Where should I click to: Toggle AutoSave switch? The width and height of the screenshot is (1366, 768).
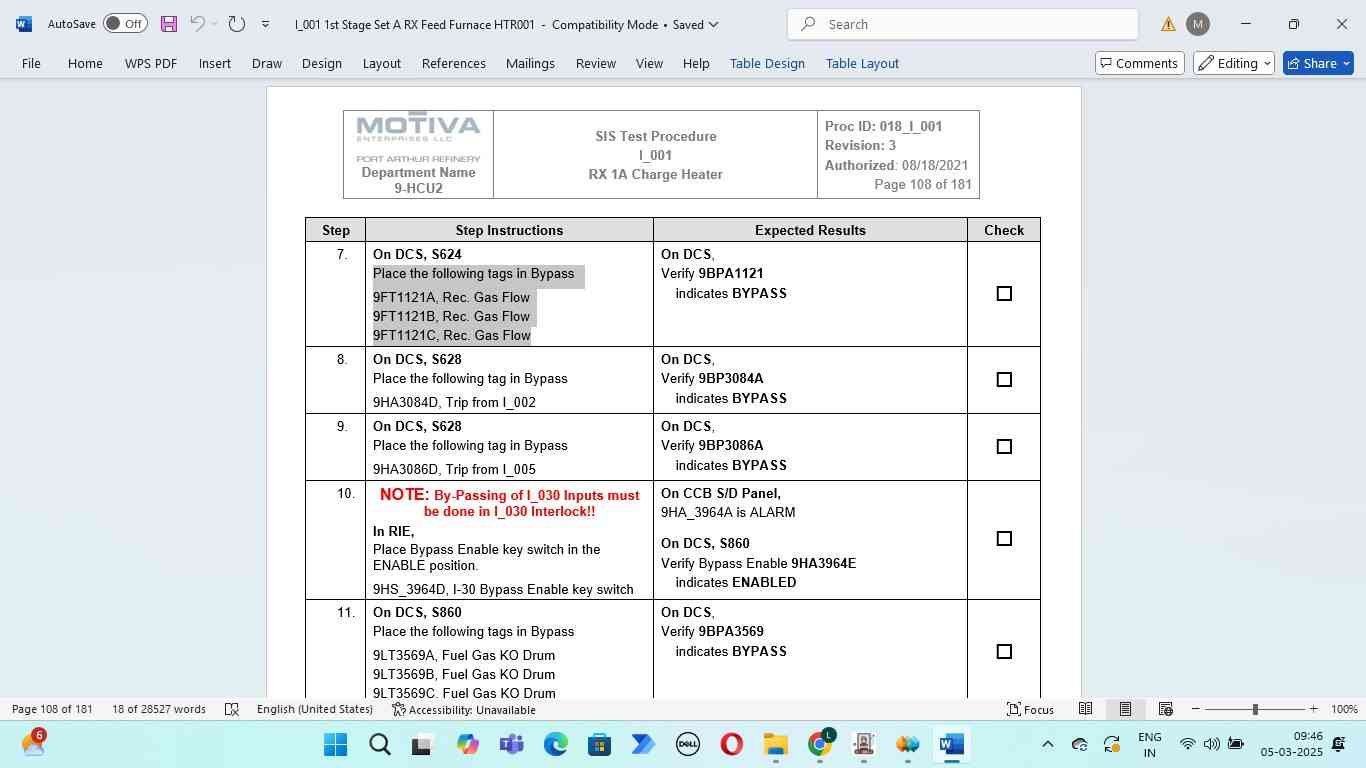pyautogui.click(x=126, y=24)
